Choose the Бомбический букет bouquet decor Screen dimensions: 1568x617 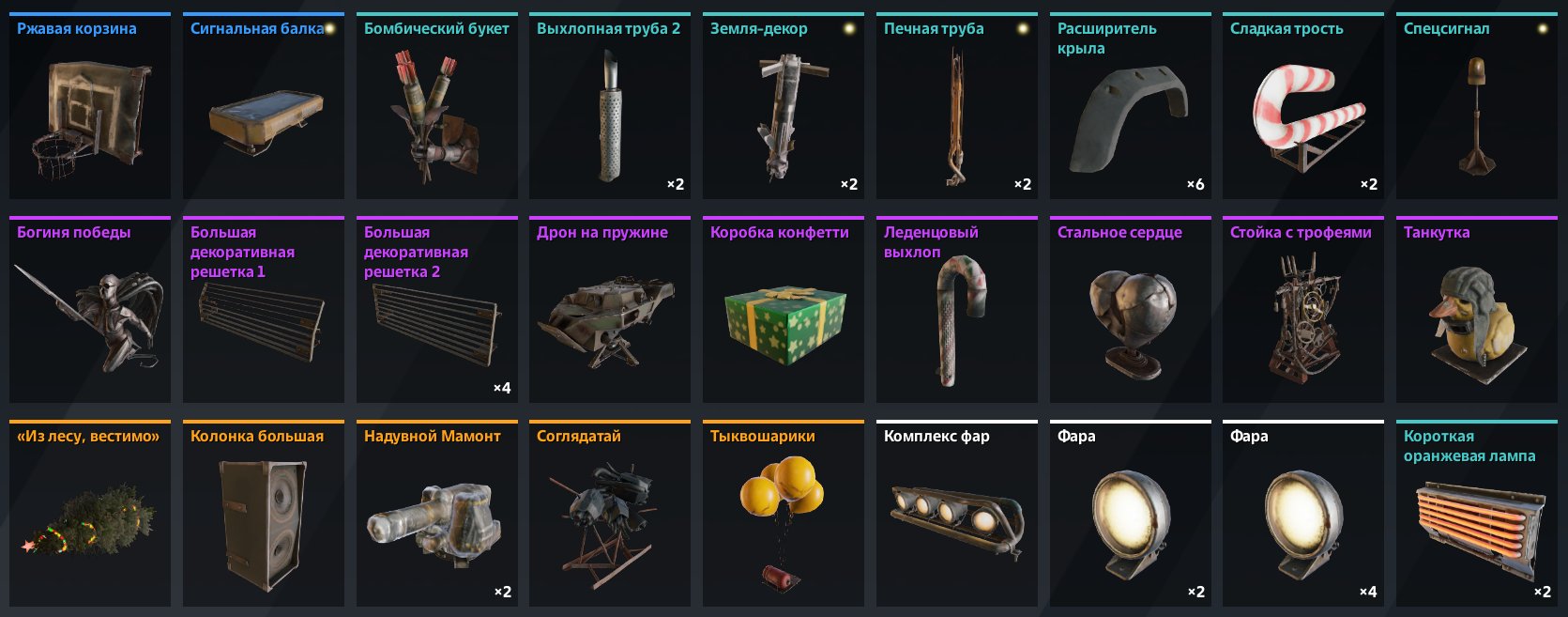[437, 105]
